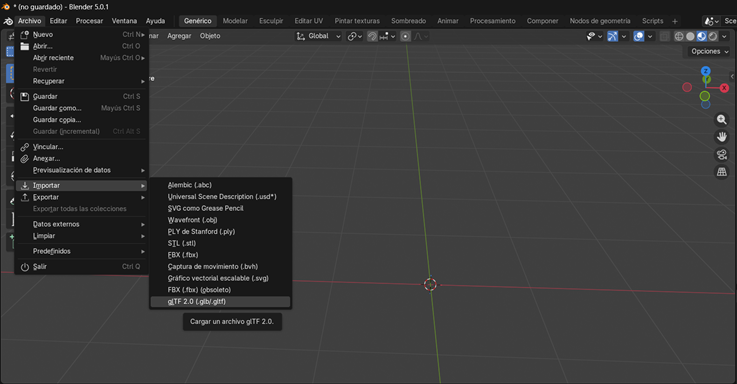Screen dimensions: 737x384
Task: Open the Editar menu
Action: coord(58,21)
